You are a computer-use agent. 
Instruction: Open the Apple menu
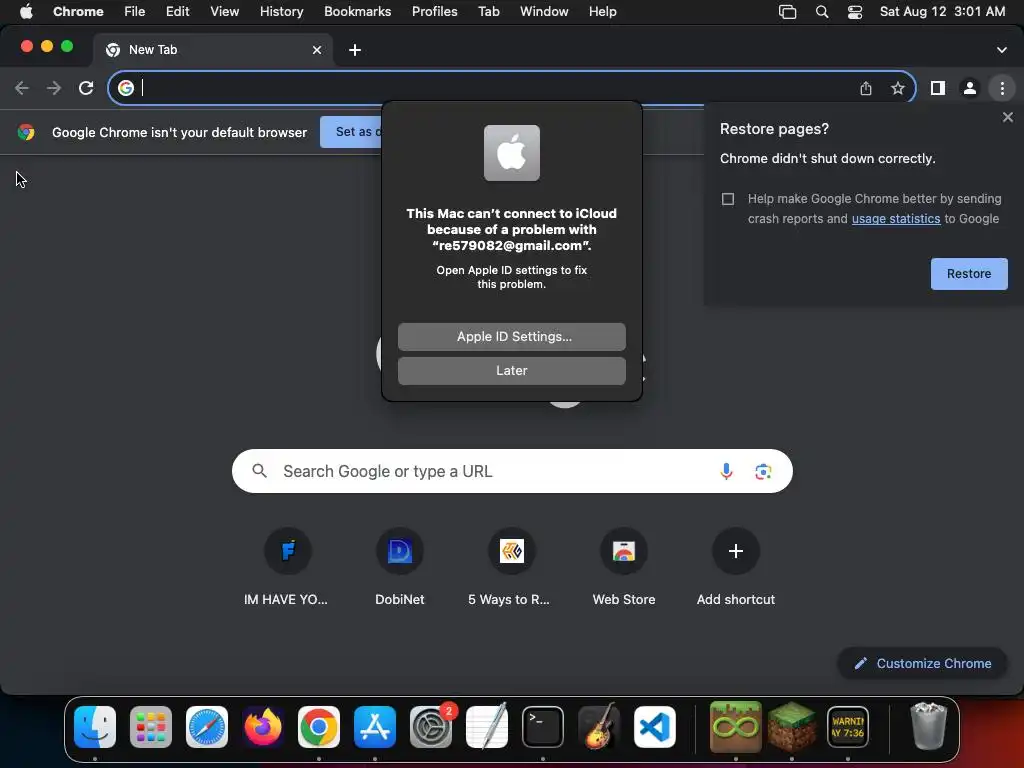click(x=26, y=12)
